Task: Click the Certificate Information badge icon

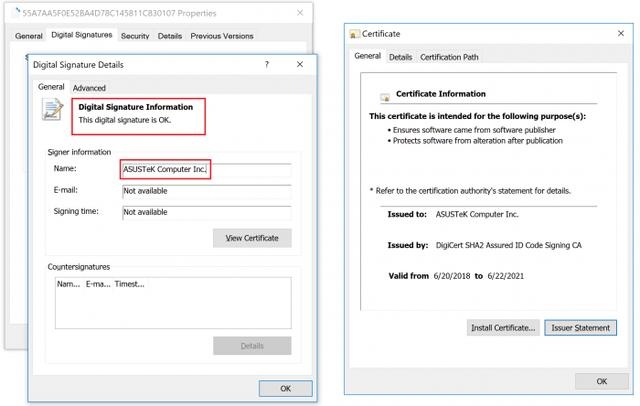Action: [384, 96]
